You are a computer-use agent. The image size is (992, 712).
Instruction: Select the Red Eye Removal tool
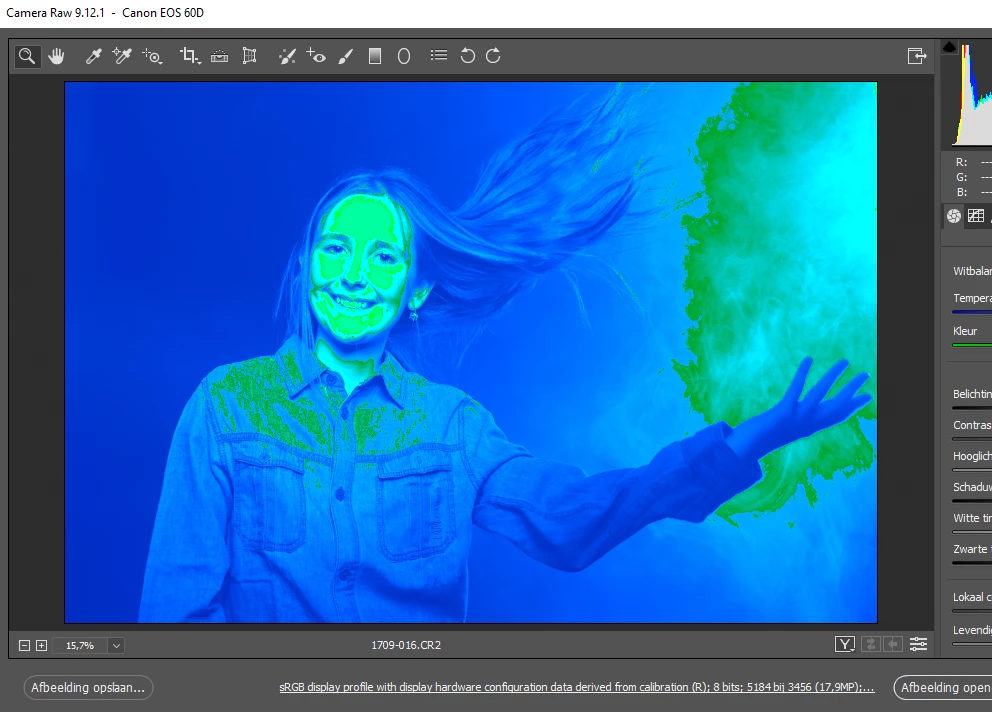(316, 56)
